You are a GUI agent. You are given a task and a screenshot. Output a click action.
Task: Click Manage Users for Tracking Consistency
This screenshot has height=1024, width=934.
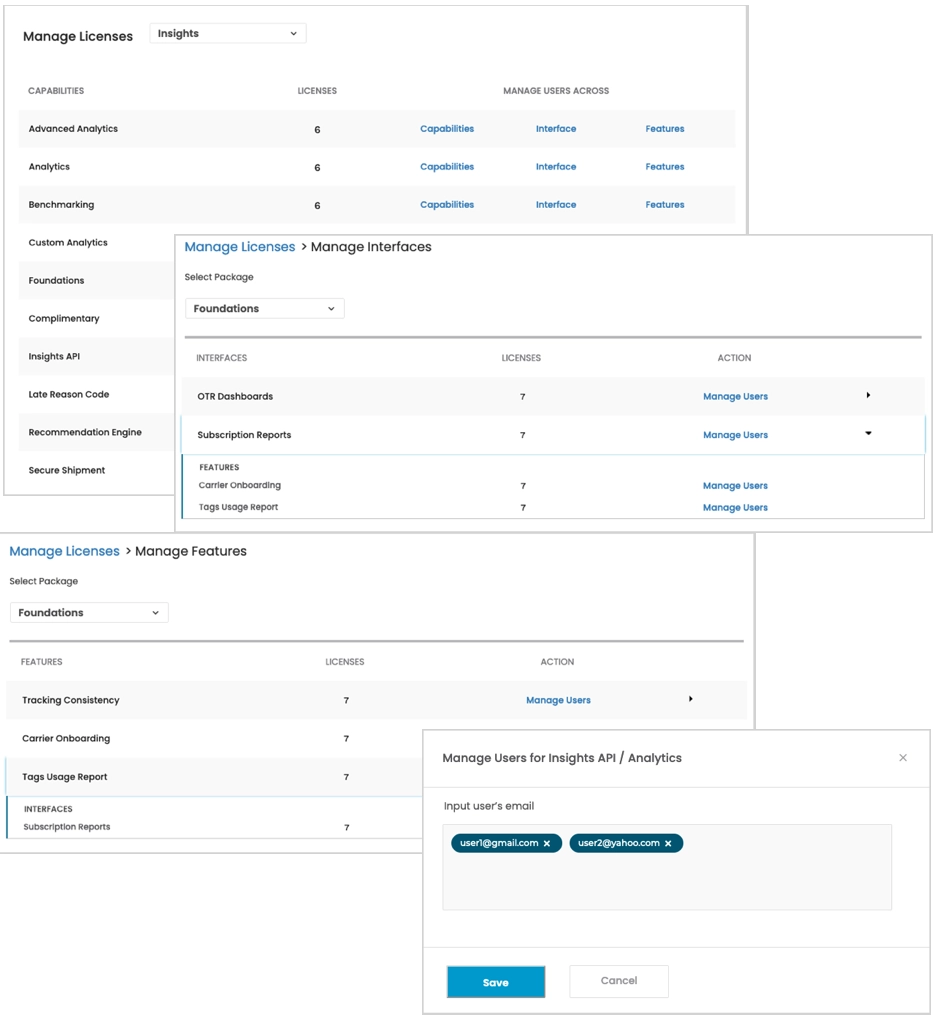pos(558,700)
